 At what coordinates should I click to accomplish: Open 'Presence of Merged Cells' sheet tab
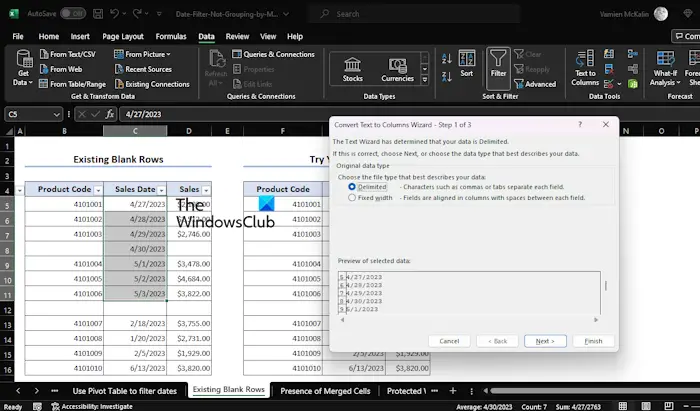pyautogui.click(x=325, y=391)
